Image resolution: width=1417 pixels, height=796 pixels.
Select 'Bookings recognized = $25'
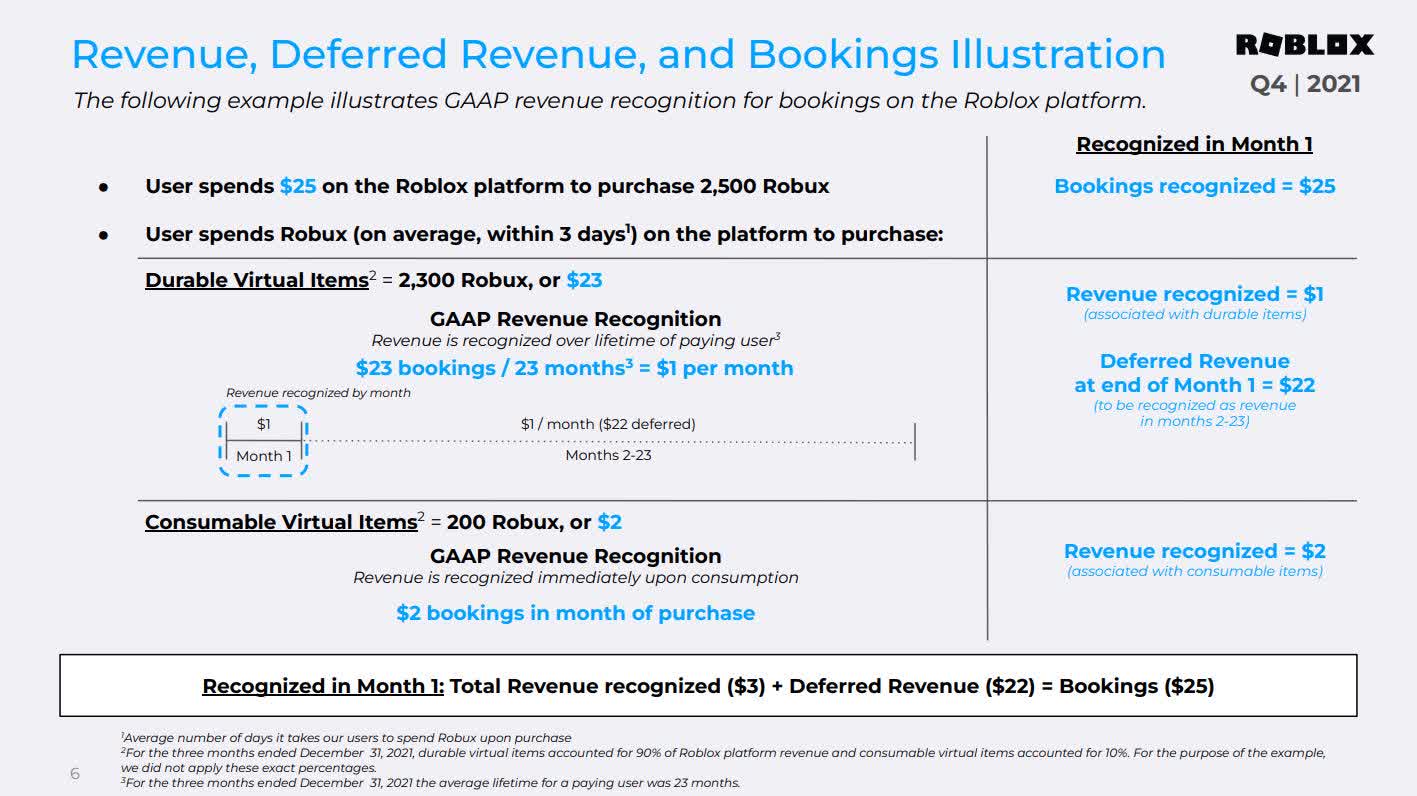pyautogui.click(x=1195, y=186)
